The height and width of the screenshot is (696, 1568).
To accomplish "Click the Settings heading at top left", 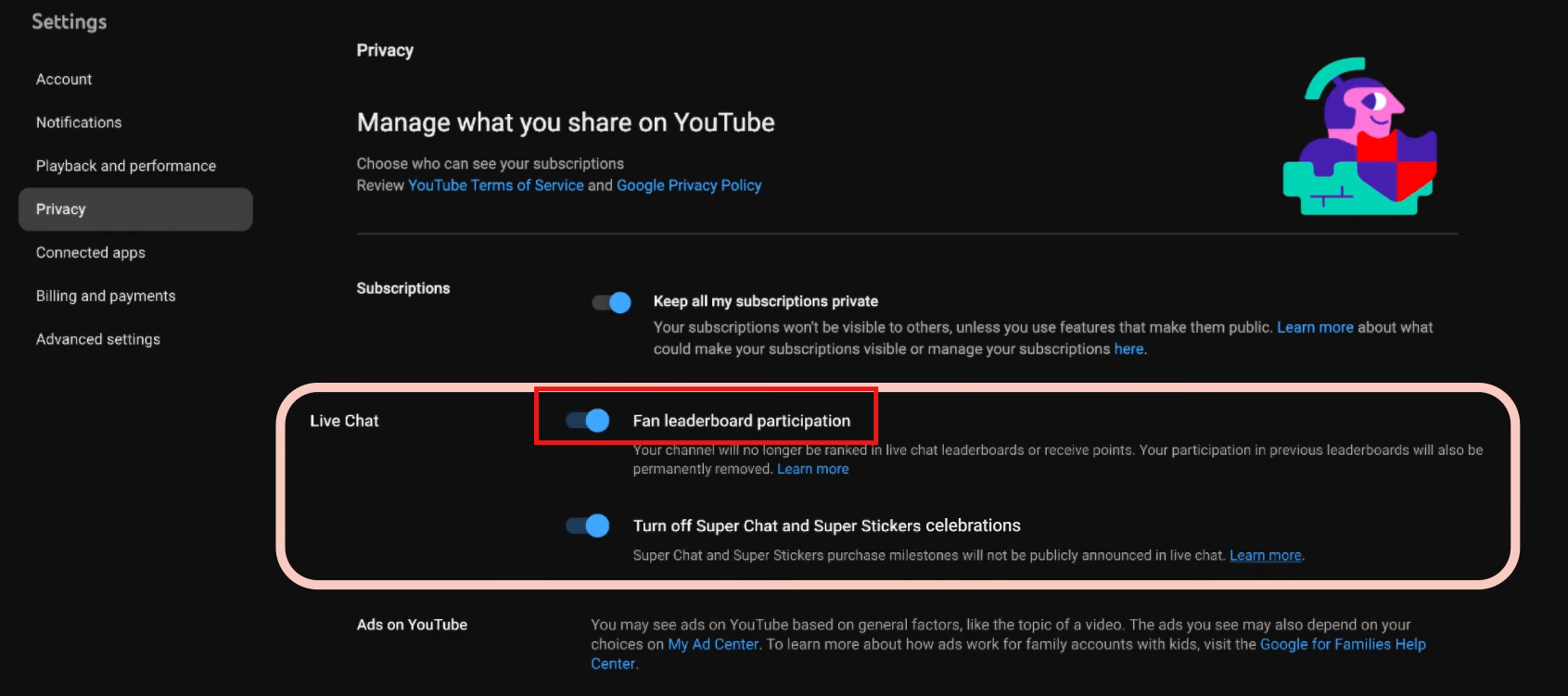I will (69, 20).
